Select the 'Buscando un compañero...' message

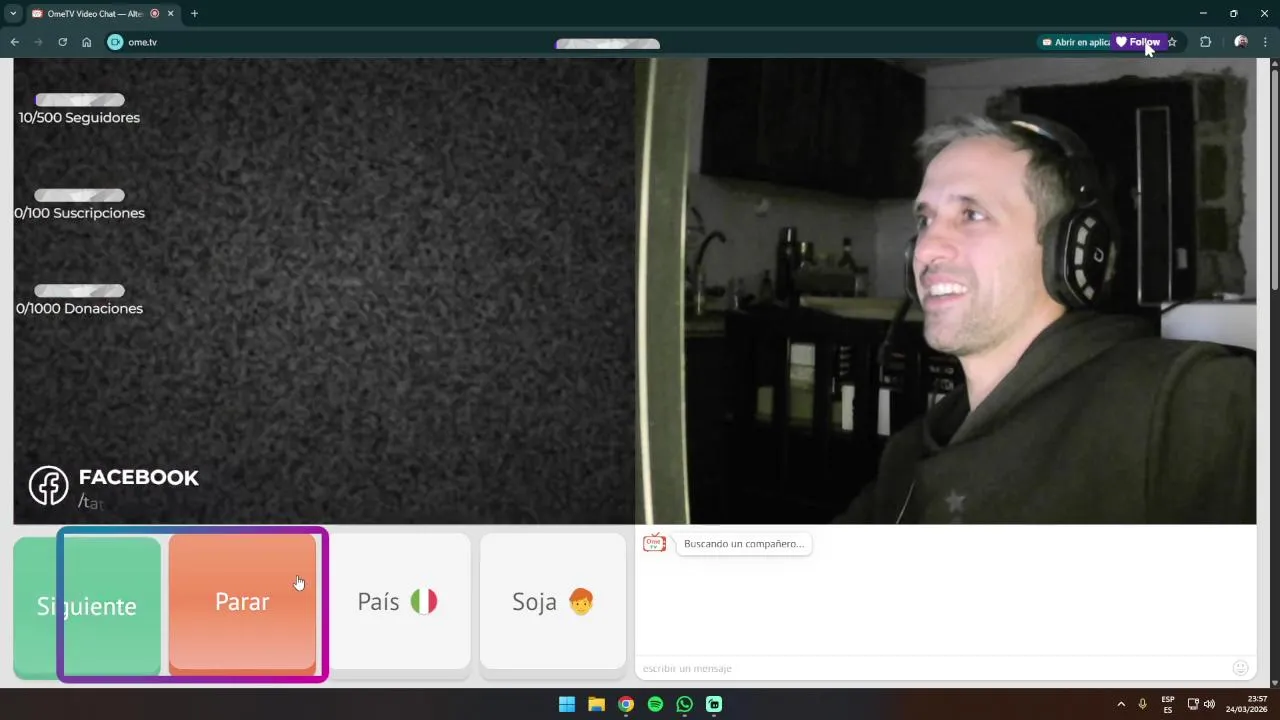(744, 544)
